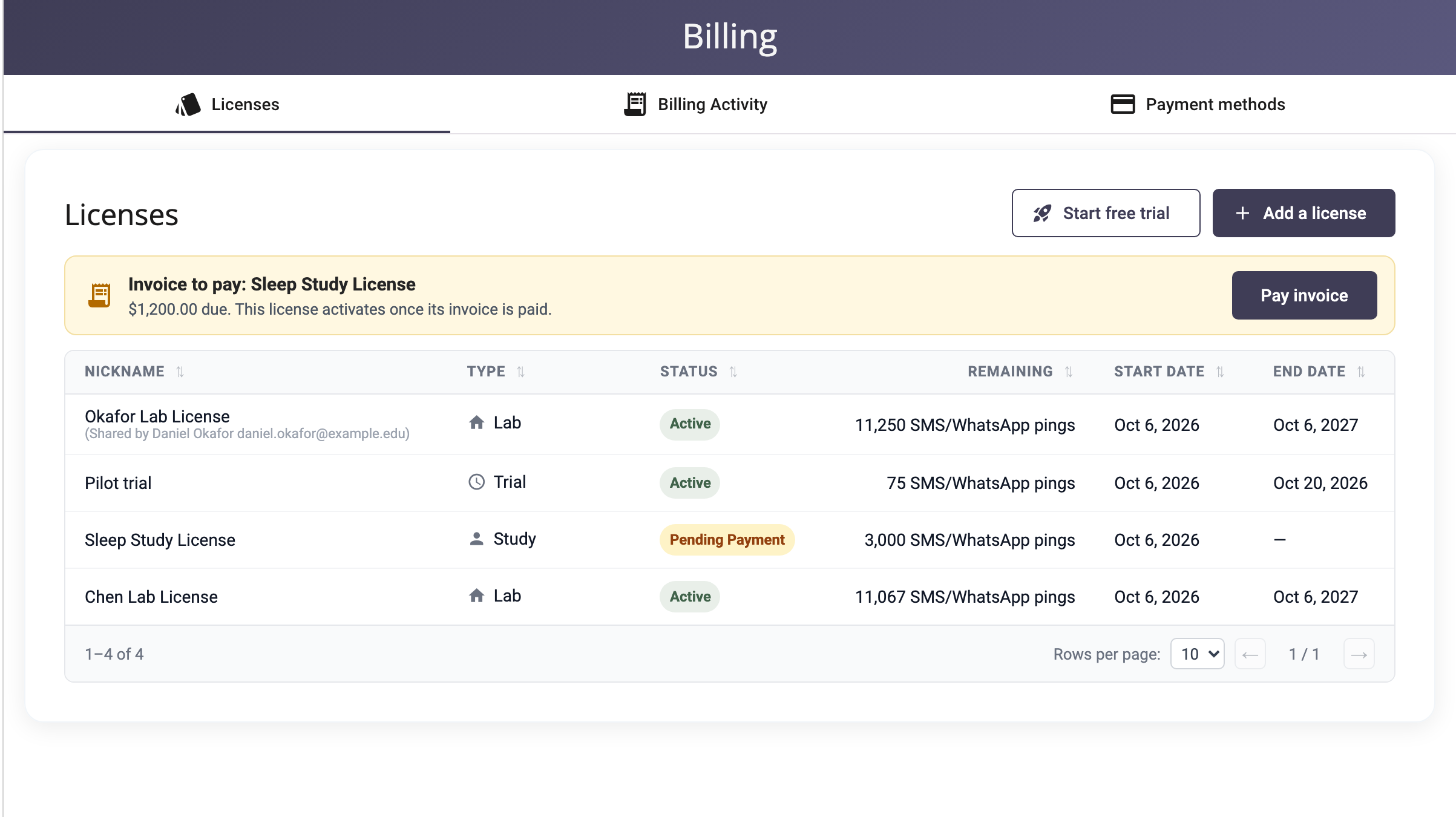The width and height of the screenshot is (1456, 817).
Task: Click the Start free trial button
Action: 1106,213
